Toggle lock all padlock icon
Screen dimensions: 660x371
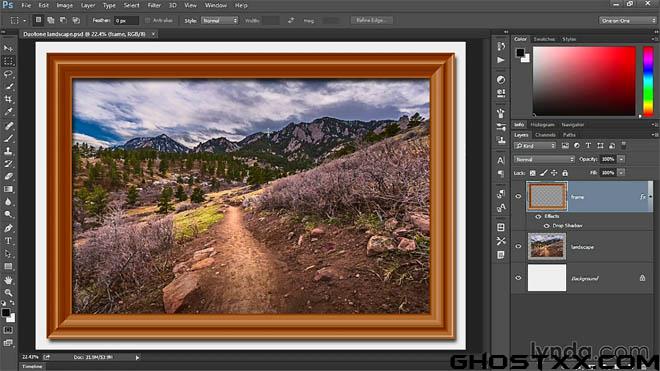(565, 173)
